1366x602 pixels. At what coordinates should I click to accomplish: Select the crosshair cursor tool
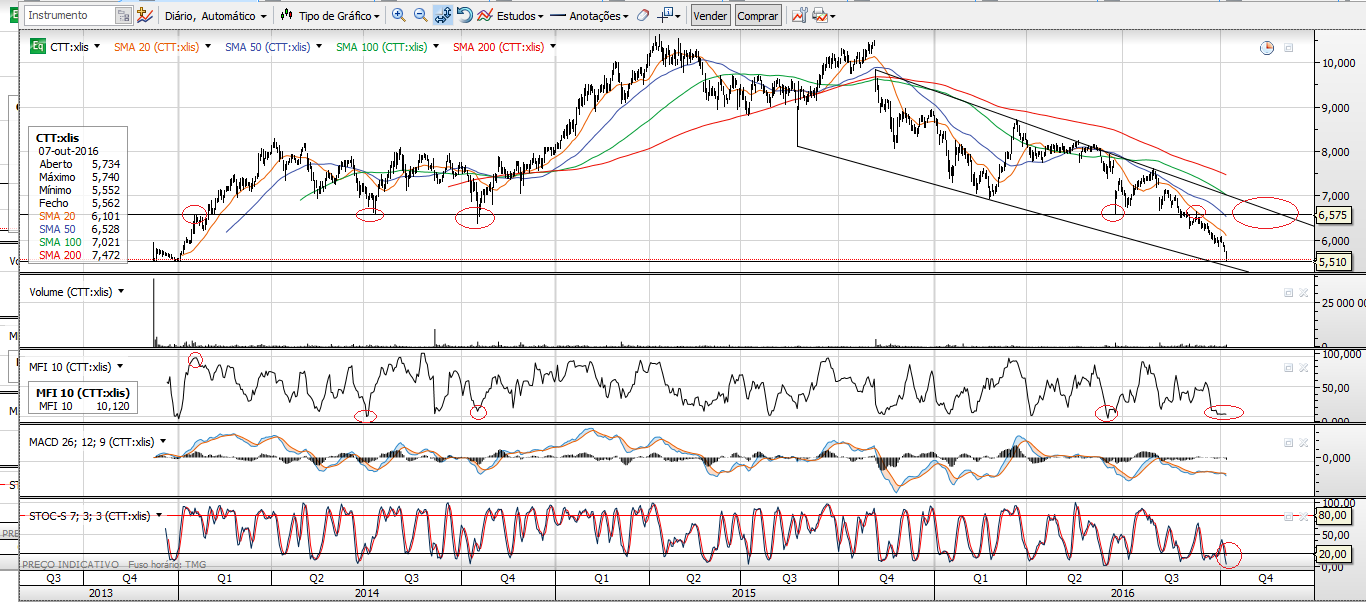pos(666,15)
